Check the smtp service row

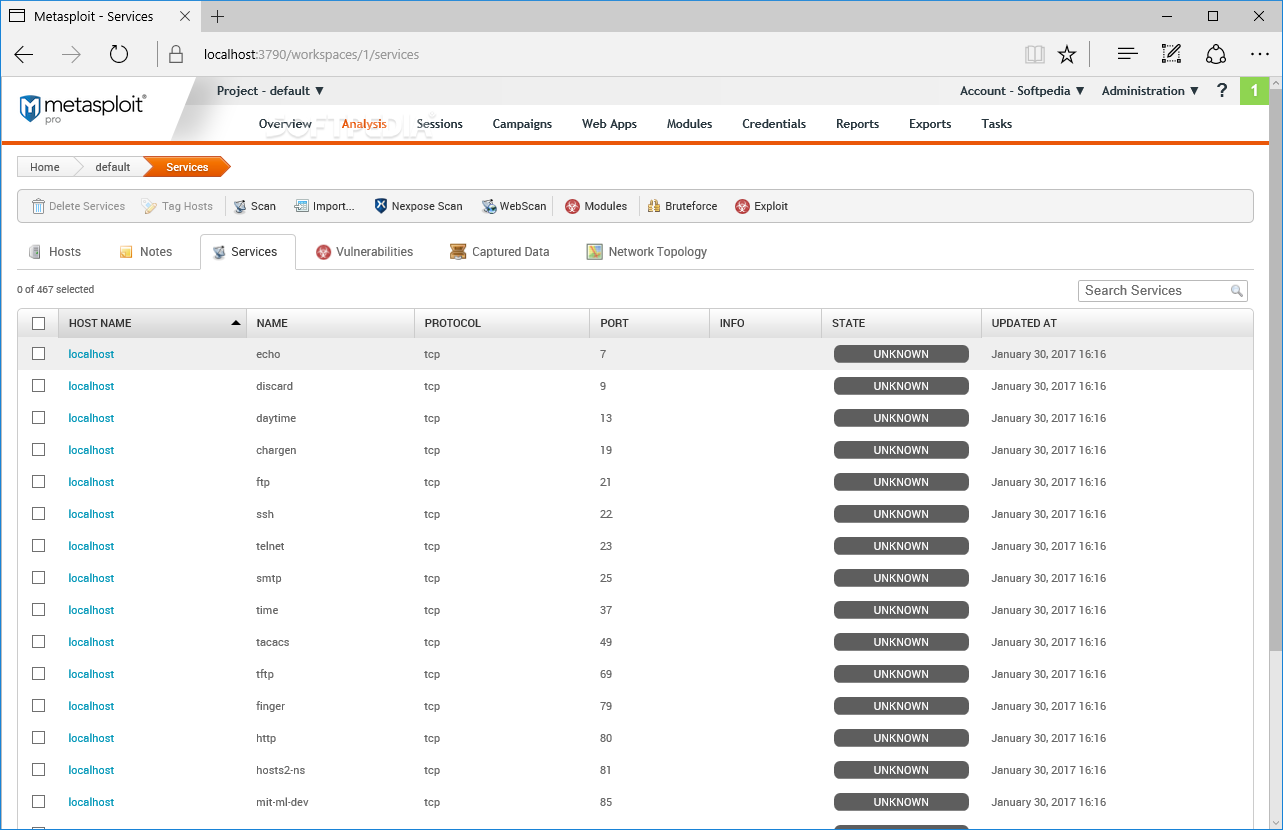pos(38,578)
